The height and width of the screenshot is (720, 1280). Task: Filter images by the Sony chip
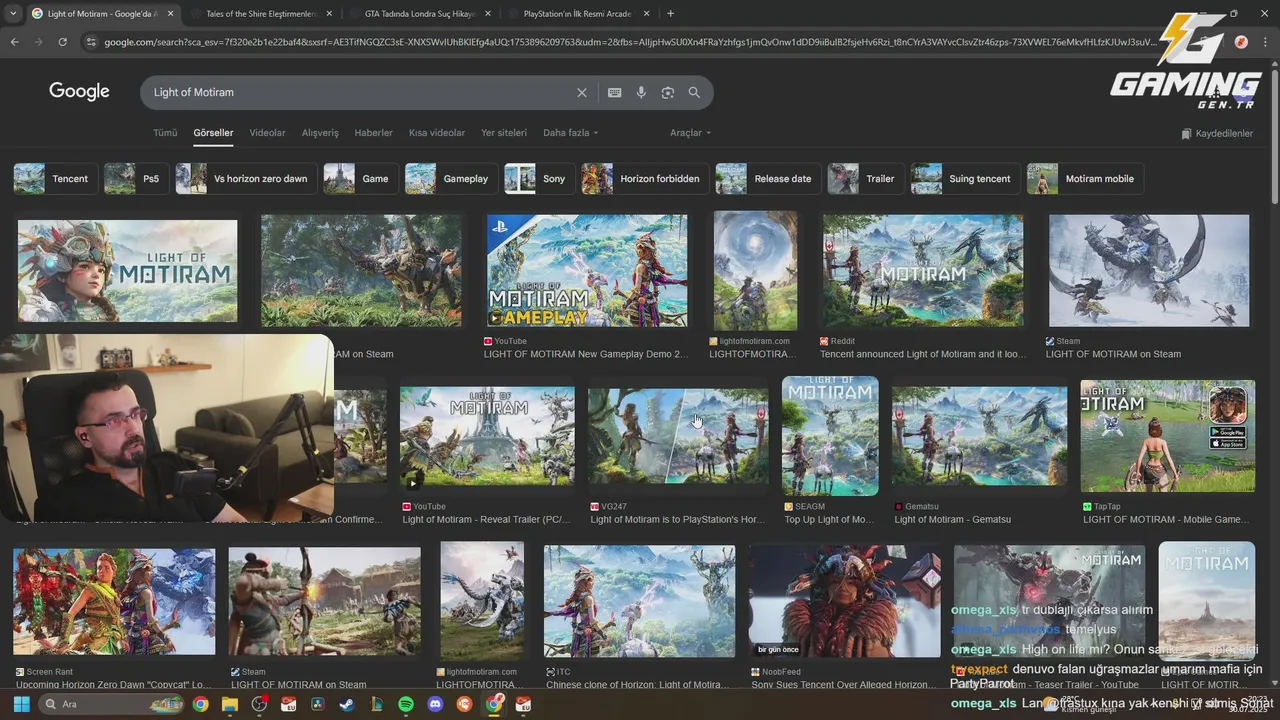pos(539,179)
